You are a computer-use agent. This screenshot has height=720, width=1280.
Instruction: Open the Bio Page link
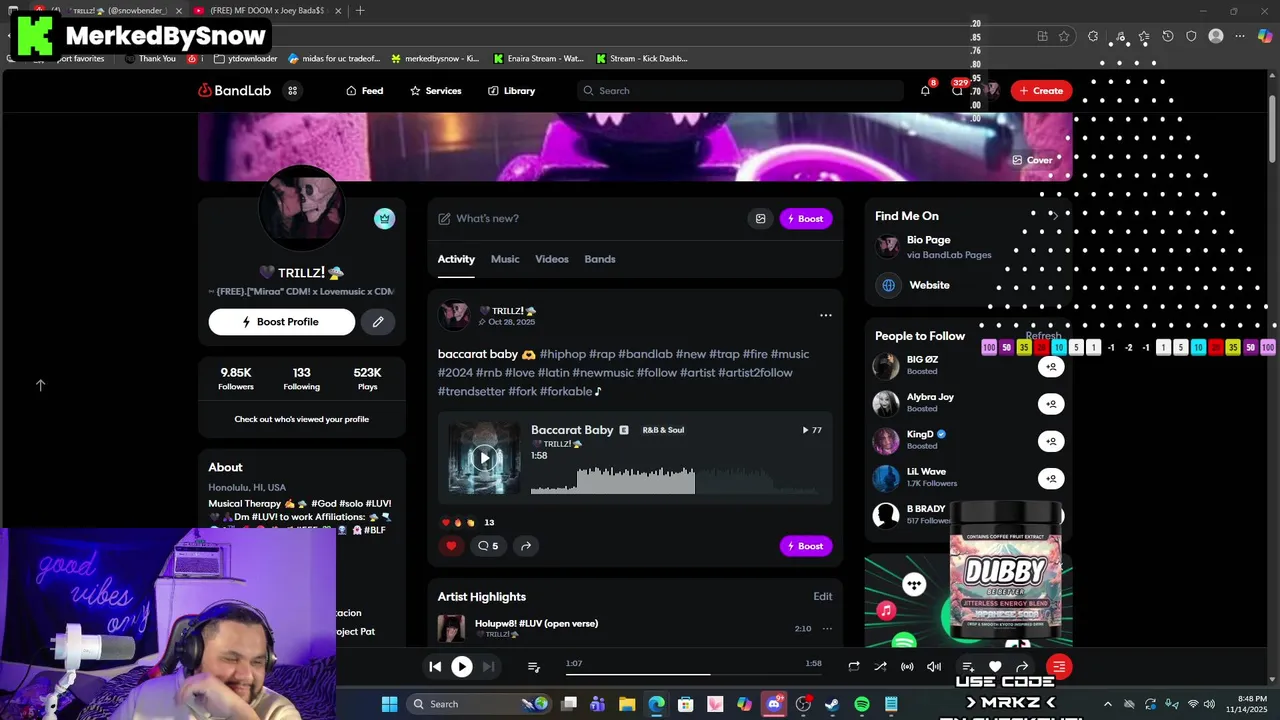(x=928, y=240)
